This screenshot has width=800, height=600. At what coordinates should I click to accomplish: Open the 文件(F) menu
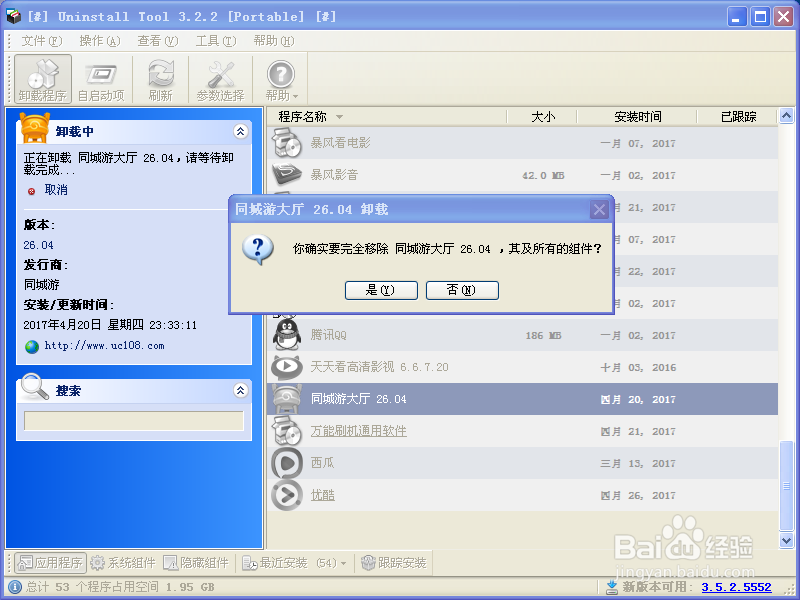click(41, 41)
